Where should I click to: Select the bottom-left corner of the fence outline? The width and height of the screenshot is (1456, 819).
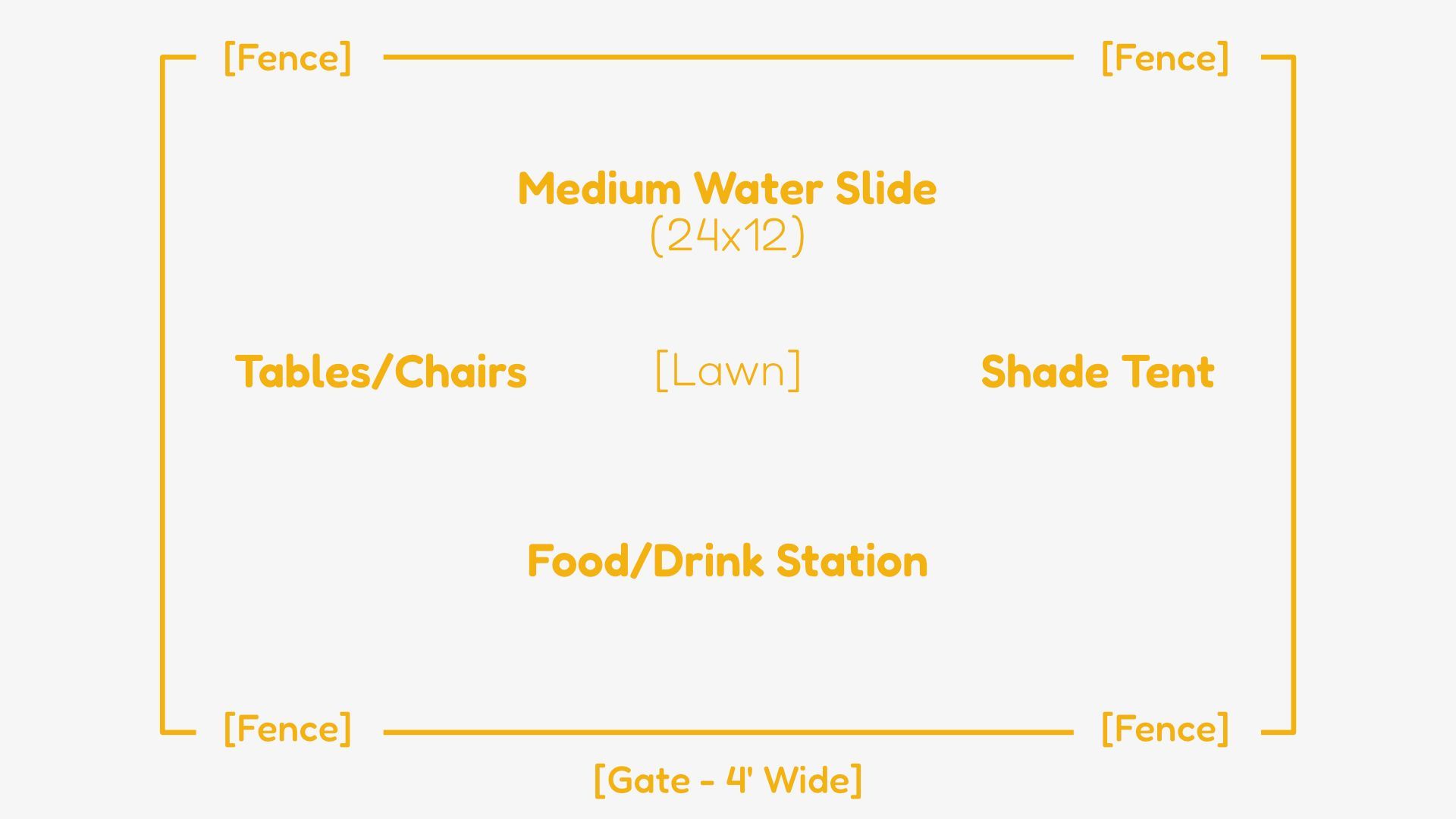(x=163, y=732)
